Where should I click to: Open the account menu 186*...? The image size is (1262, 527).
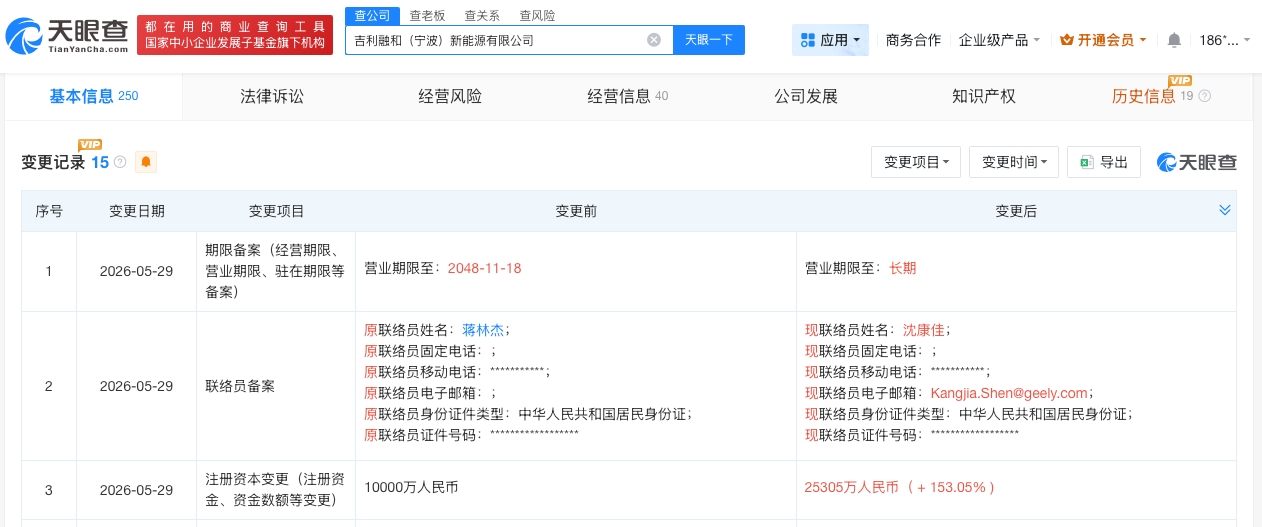[1225, 40]
